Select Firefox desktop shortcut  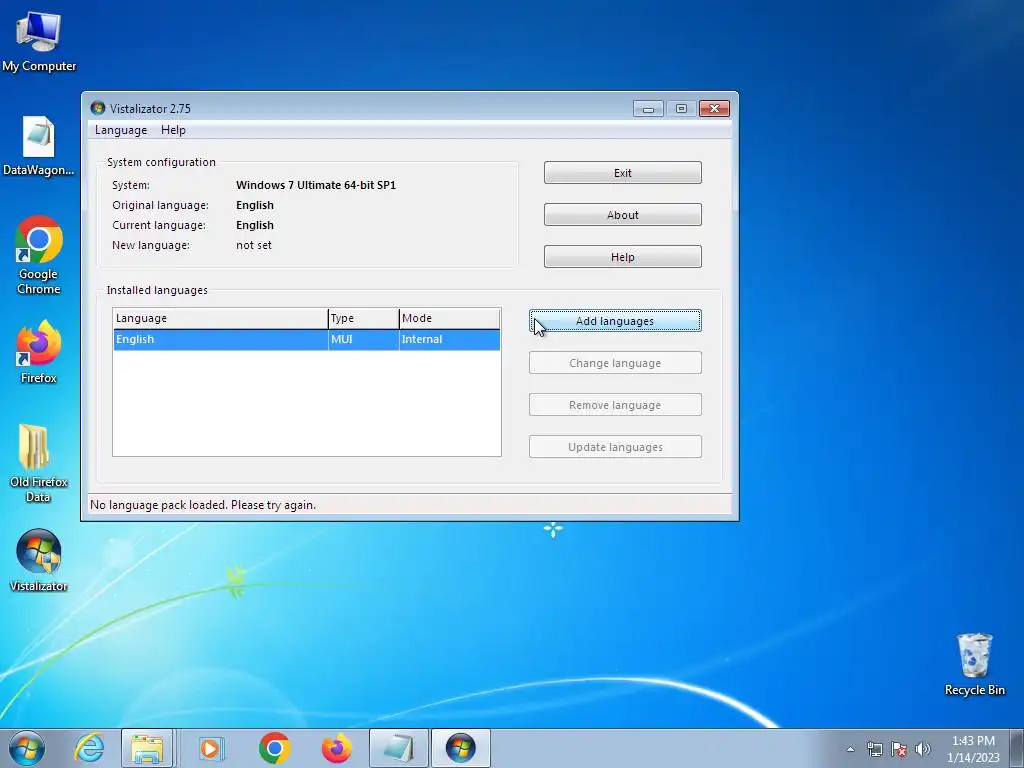click(x=39, y=351)
